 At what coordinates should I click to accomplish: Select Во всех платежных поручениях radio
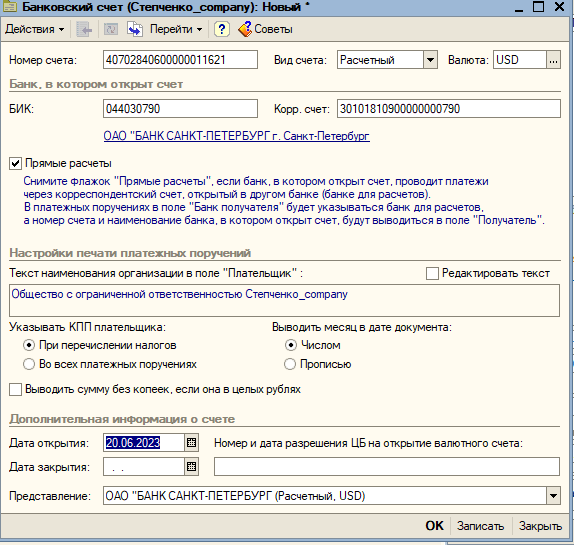coord(29,364)
